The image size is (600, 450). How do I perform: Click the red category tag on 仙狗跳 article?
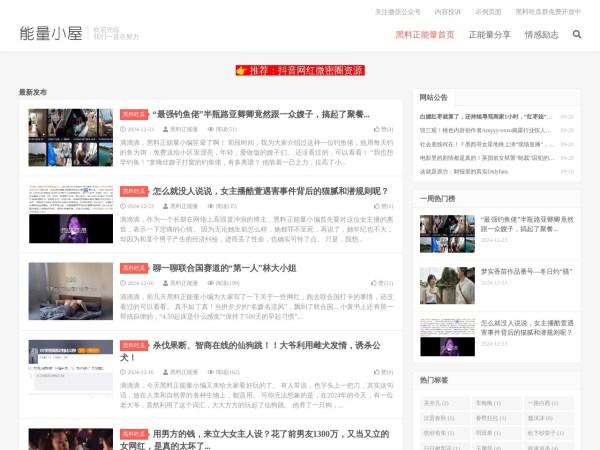click(x=134, y=345)
